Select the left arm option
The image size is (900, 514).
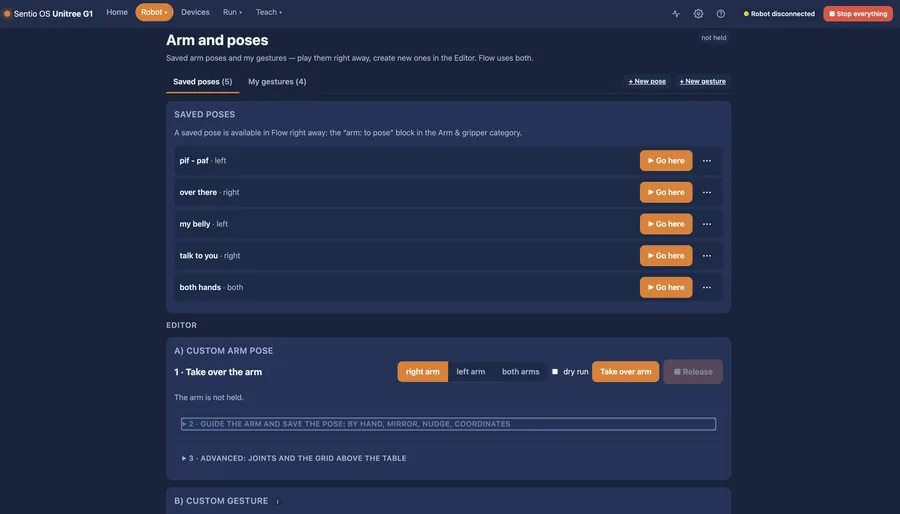[x=471, y=372]
